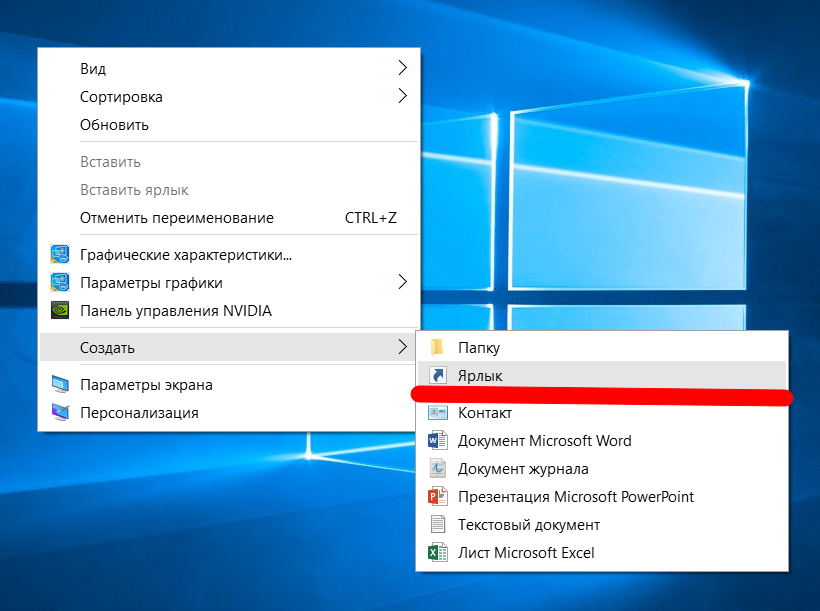
Task: Expand the Создать submenu arrow
Action: (x=402, y=346)
